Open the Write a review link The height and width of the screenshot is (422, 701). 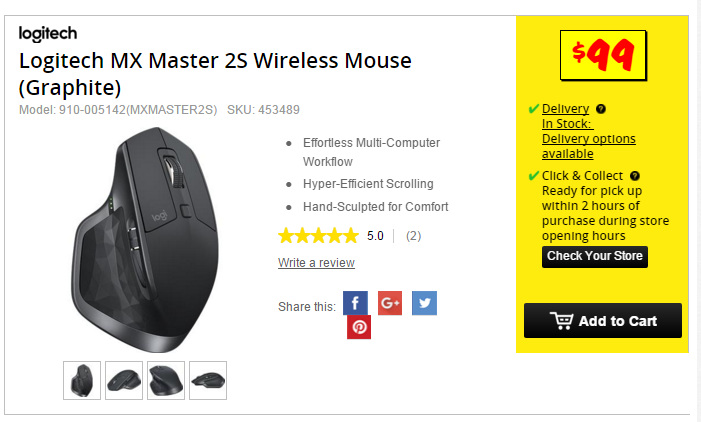[316, 263]
